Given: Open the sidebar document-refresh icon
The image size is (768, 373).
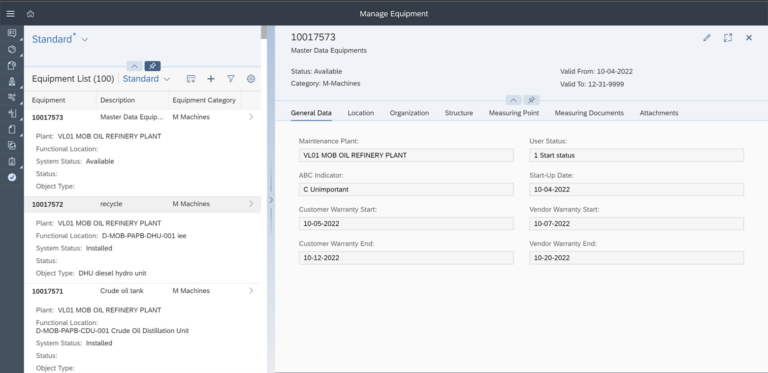Looking at the screenshot, I should pyautogui.click(x=12, y=145).
